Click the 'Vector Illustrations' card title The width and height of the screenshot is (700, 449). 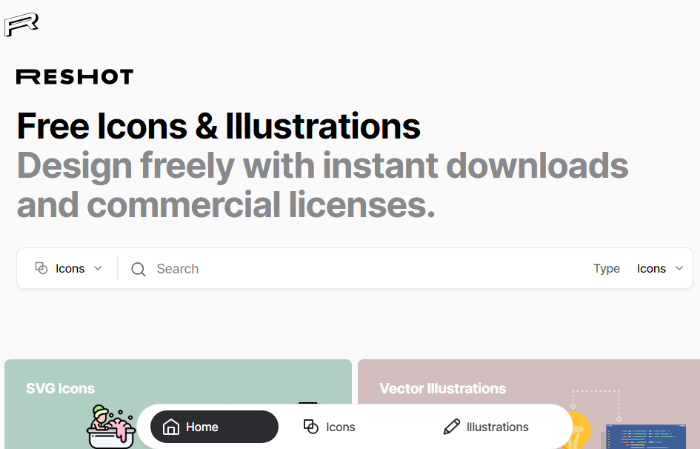442,388
